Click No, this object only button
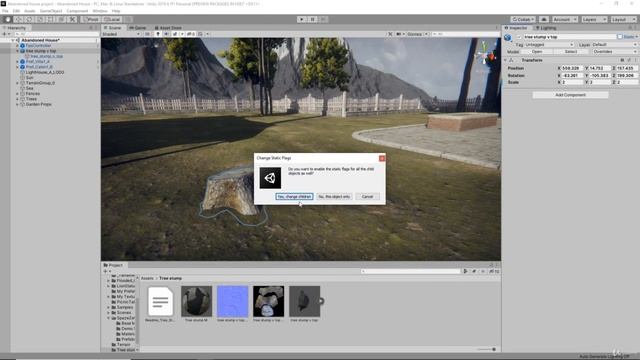 point(334,197)
